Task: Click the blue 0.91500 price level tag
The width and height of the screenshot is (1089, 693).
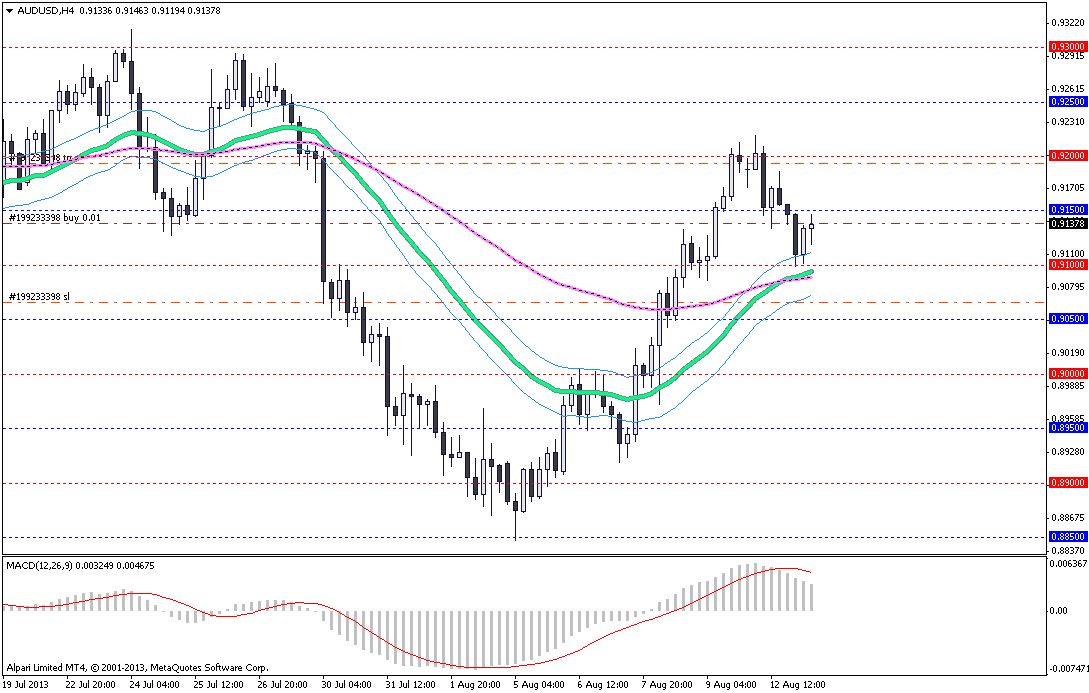Action: 1067,210
